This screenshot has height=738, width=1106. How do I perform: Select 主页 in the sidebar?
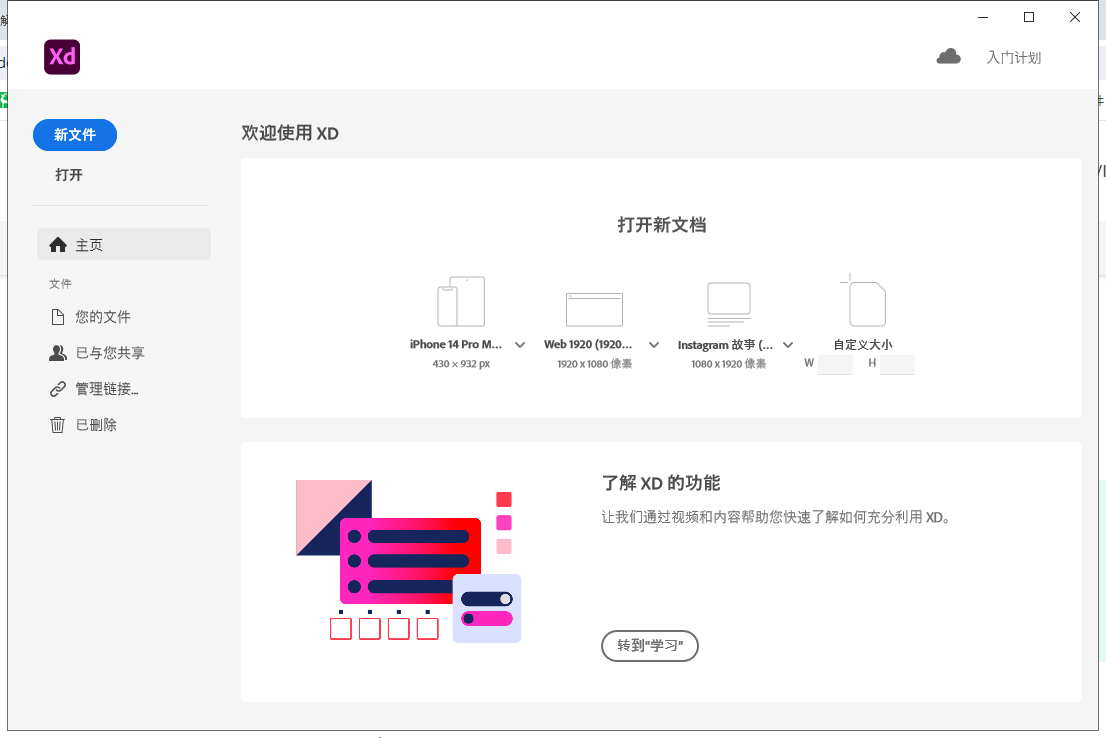coord(123,244)
